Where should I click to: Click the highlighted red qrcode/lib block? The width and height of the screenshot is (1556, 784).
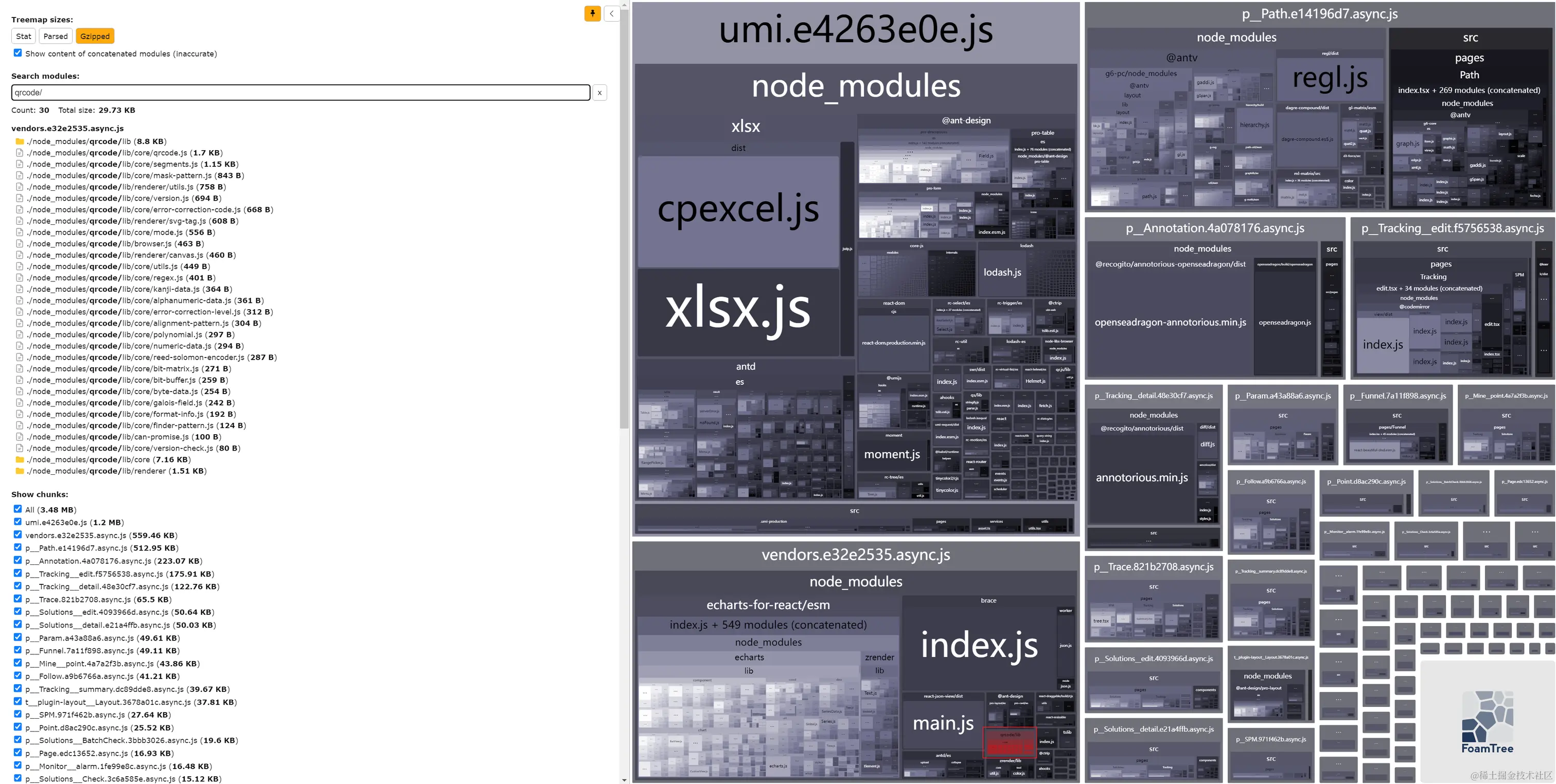click(x=1010, y=743)
